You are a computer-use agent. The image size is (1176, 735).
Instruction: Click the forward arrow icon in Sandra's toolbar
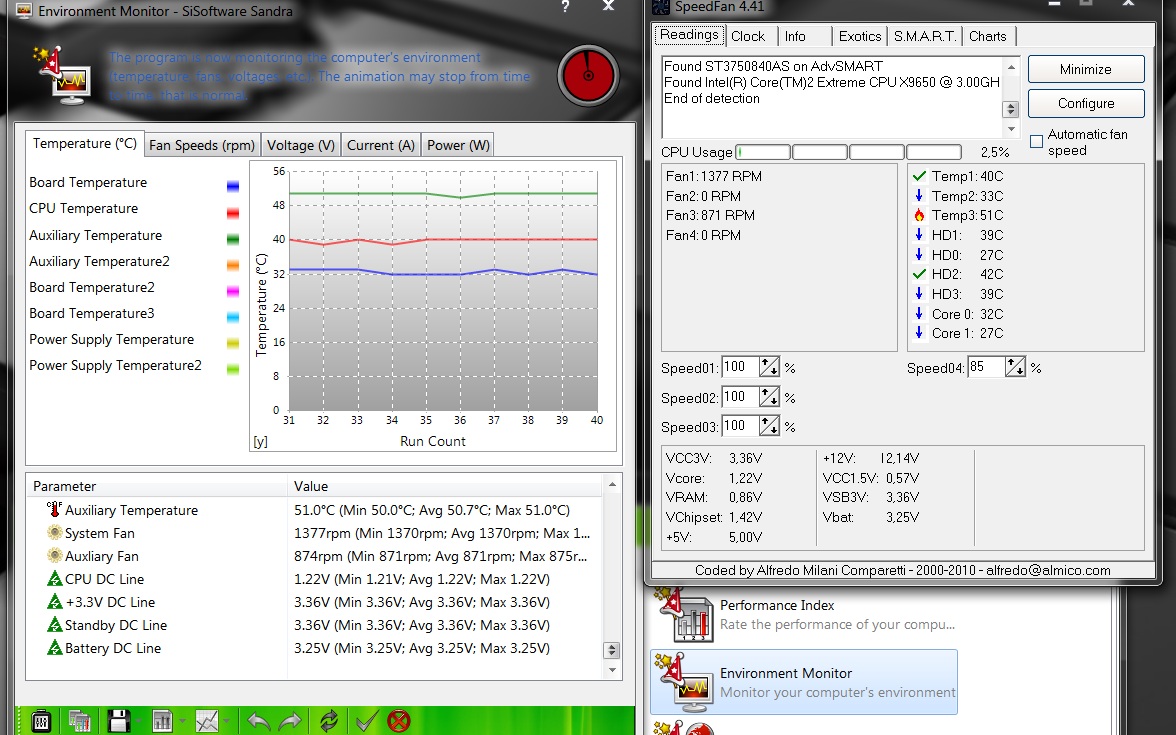pyautogui.click(x=290, y=722)
